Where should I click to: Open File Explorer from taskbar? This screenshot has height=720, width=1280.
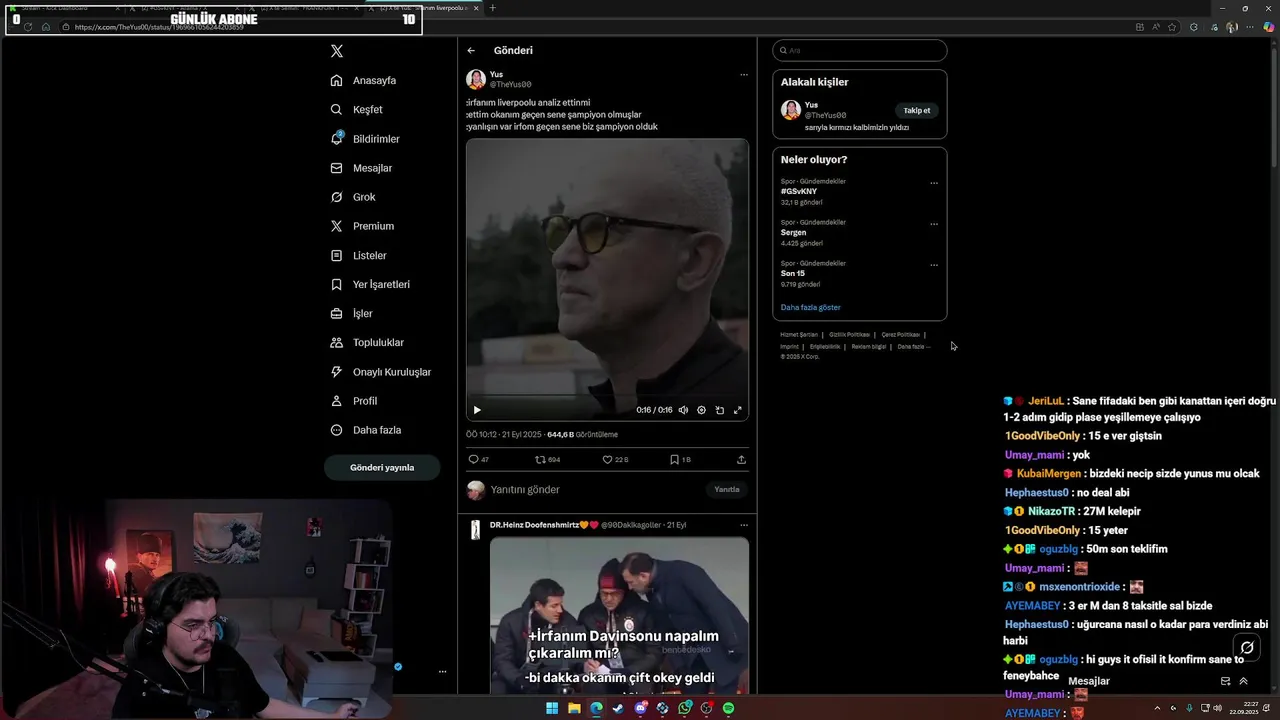[x=574, y=708]
